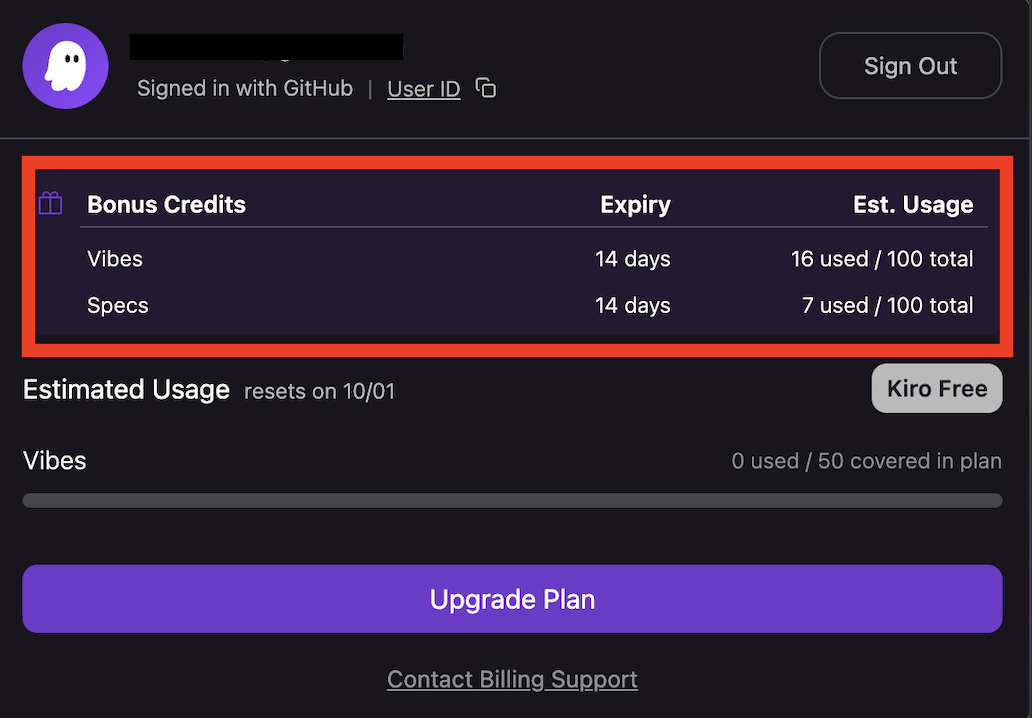This screenshot has width=1032, height=718.
Task: Select the Vibes row in Bonus Credits
Action: pyautogui.click(x=115, y=259)
